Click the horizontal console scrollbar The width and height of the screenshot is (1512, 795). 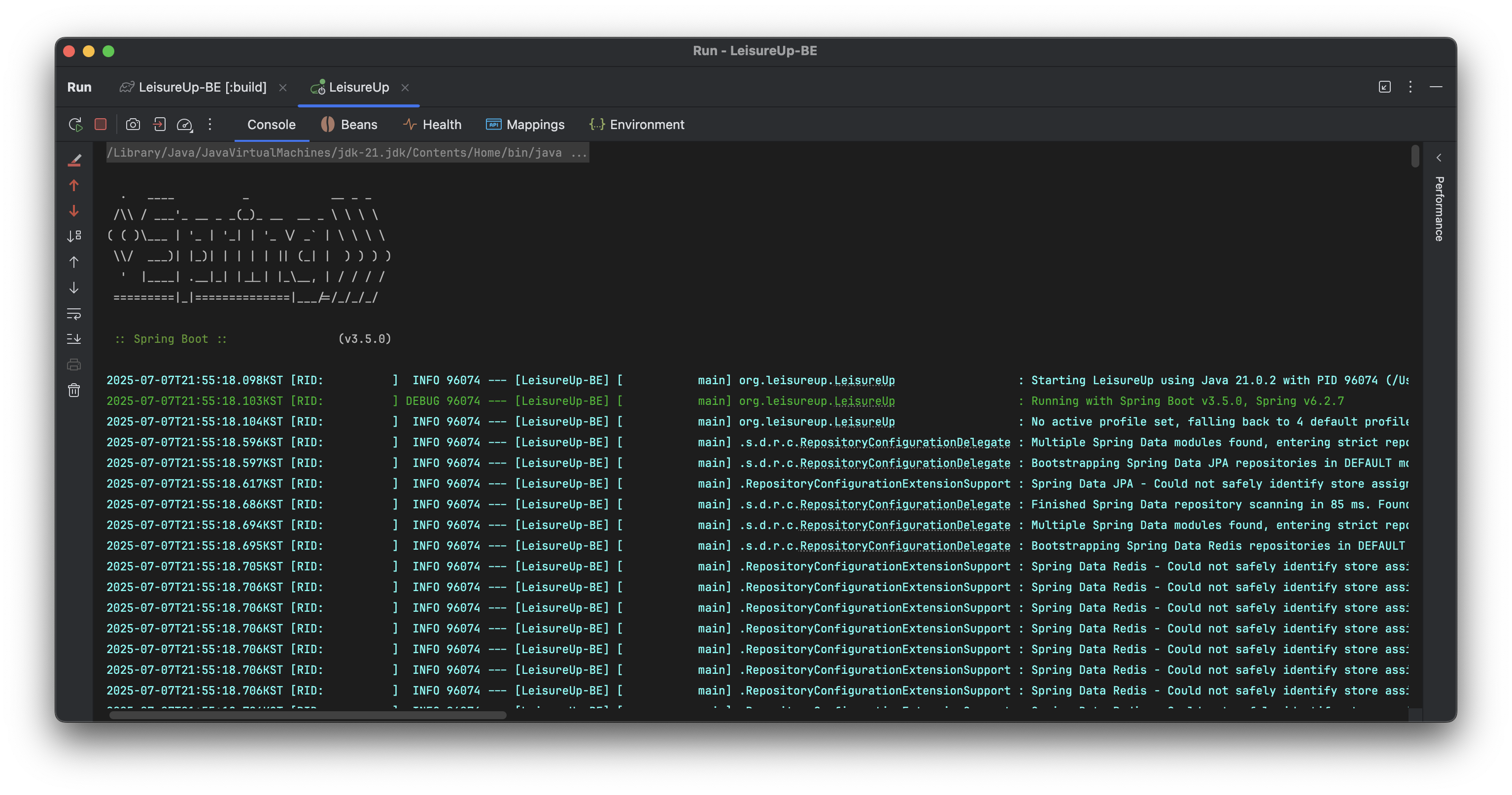308,715
